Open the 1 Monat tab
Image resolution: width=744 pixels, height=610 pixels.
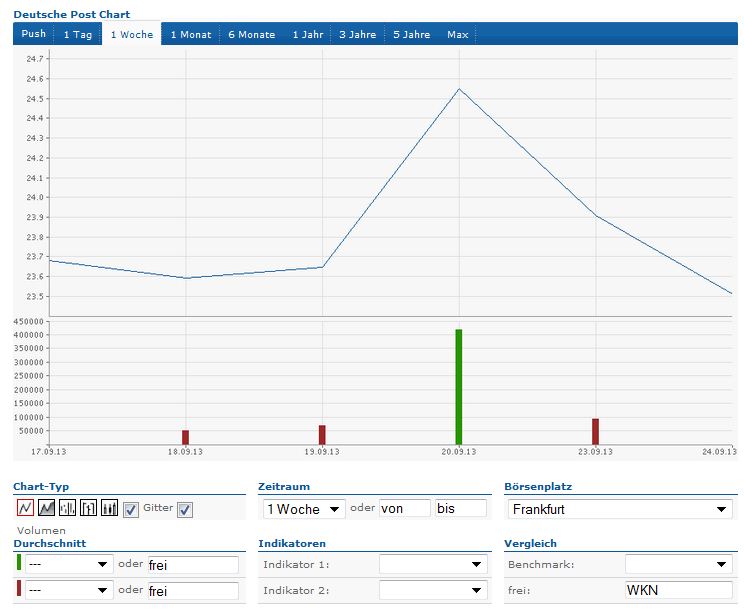point(191,34)
